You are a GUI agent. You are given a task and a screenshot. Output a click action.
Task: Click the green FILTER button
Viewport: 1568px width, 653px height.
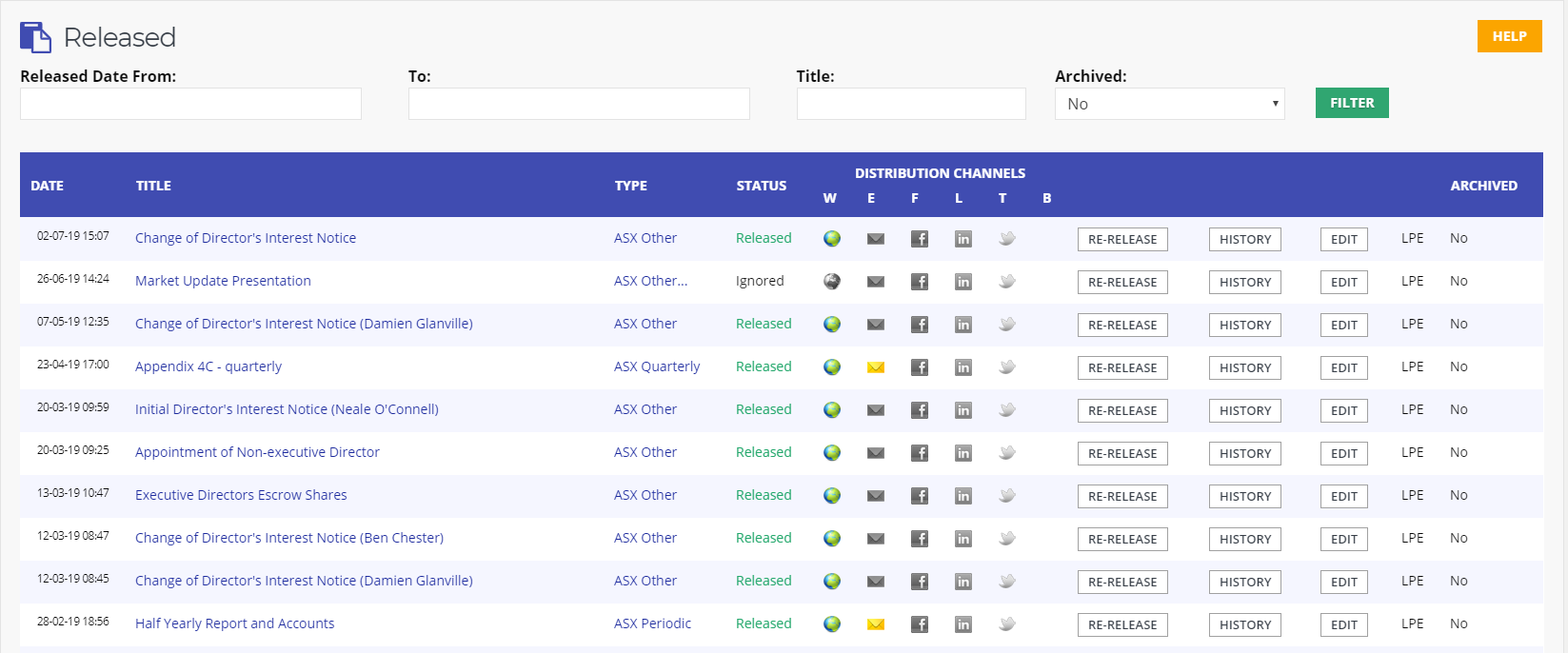[x=1352, y=103]
